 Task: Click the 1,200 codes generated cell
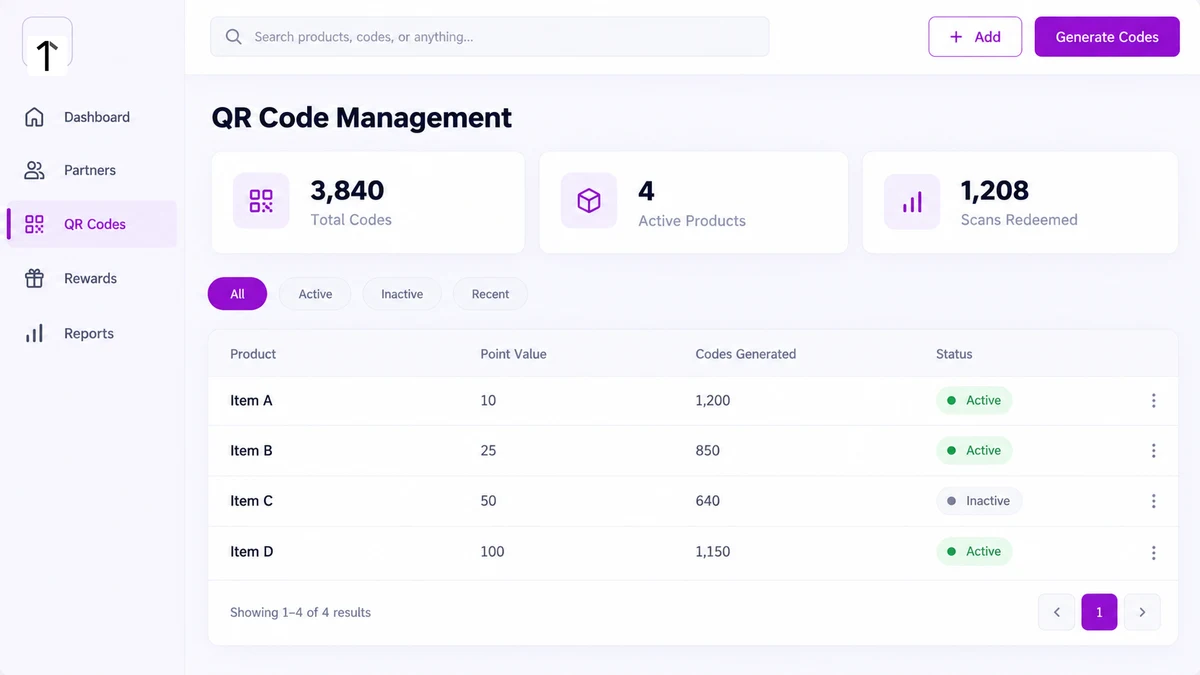coord(713,401)
